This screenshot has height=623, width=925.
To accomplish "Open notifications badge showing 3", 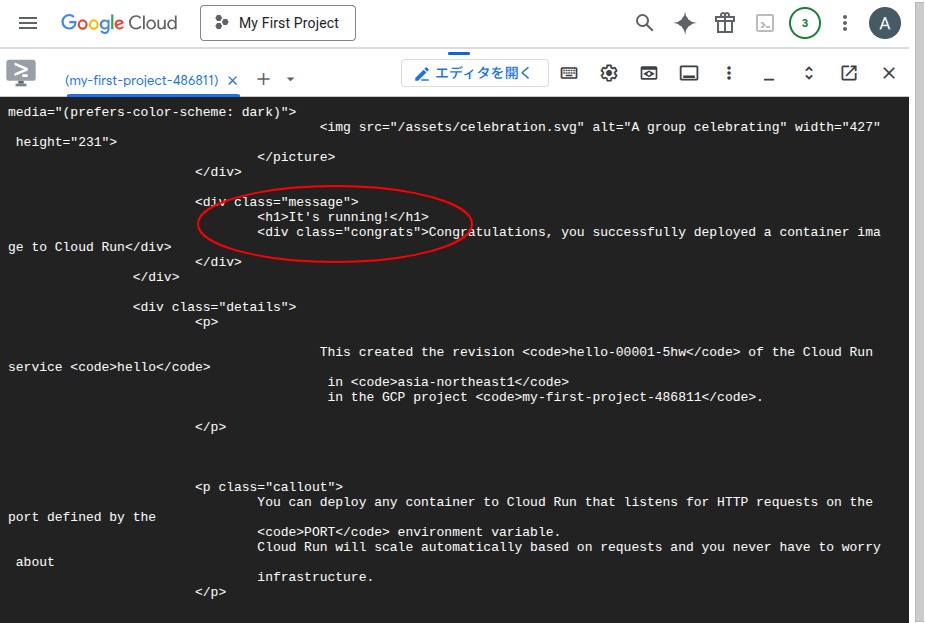I will coord(805,23).
